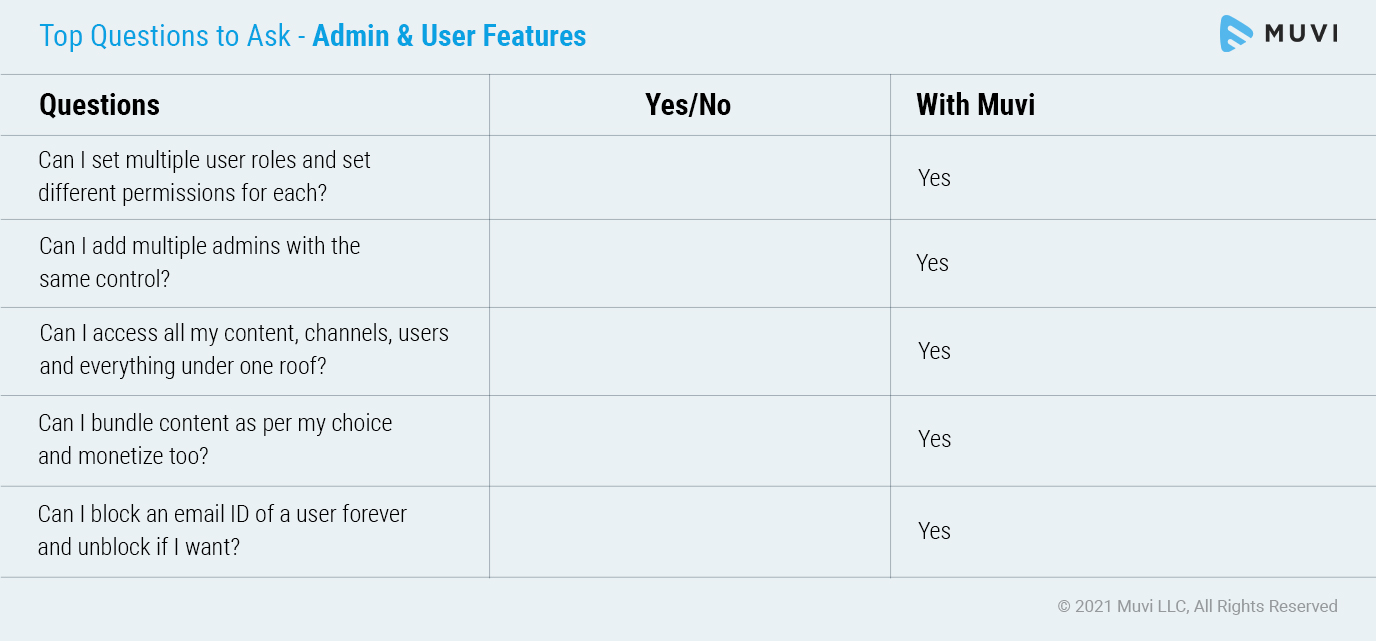Click the multiple user roles question
The image size is (1376, 641).
[x=205, y=176]
